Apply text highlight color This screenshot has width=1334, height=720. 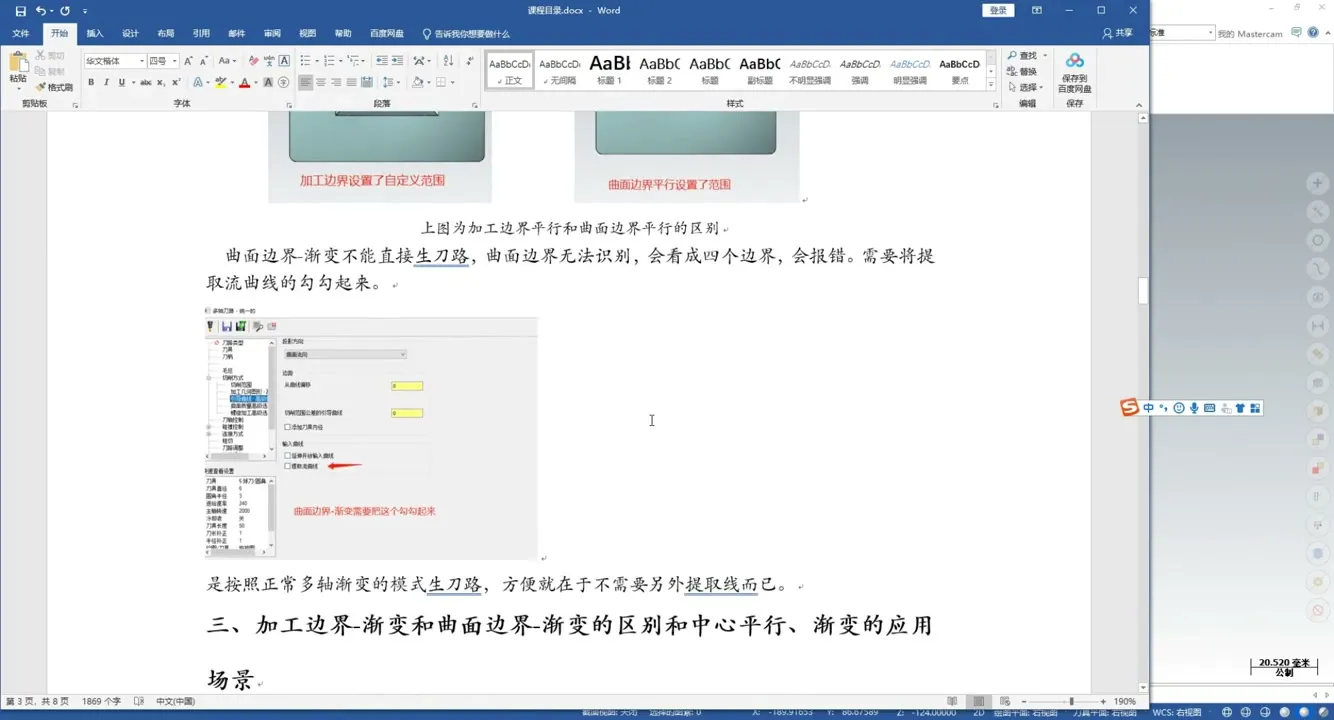pyautogui.click(x=221, y=82)
